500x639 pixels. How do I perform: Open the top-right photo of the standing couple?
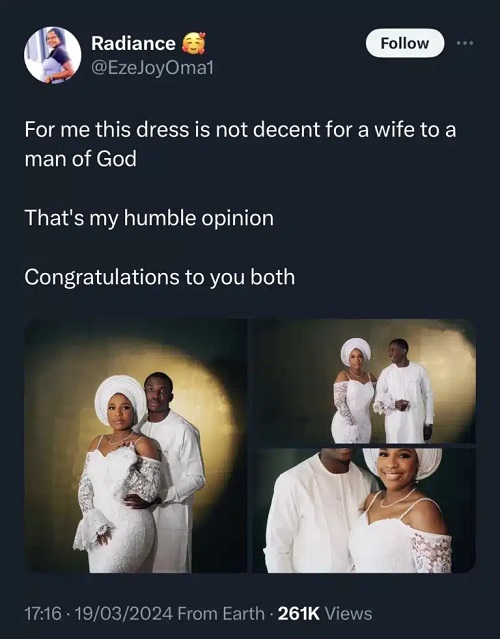click(x=364, y=381)
